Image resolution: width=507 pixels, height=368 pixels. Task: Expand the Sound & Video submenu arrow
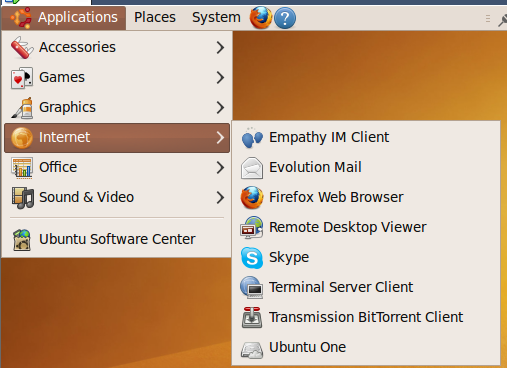click(220, 198)
